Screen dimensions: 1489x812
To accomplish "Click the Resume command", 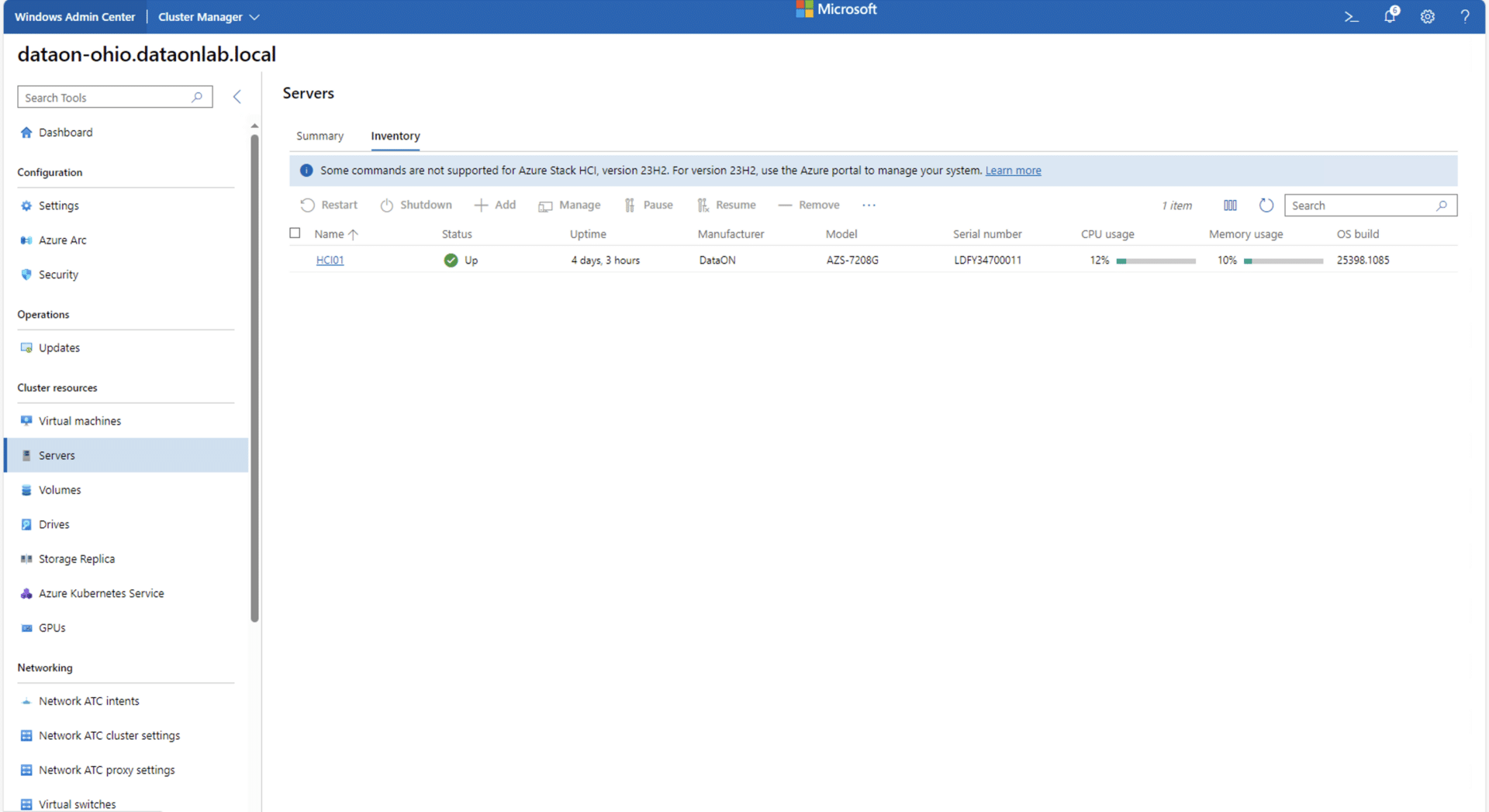I will click(x=726, y=205).
